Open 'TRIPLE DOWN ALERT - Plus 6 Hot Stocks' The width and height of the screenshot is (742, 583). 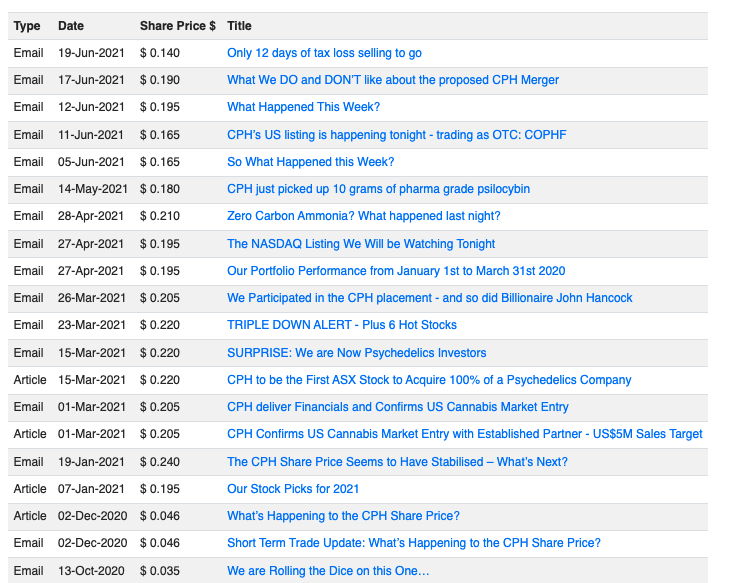pyautogui.click(x=342, y=325)
